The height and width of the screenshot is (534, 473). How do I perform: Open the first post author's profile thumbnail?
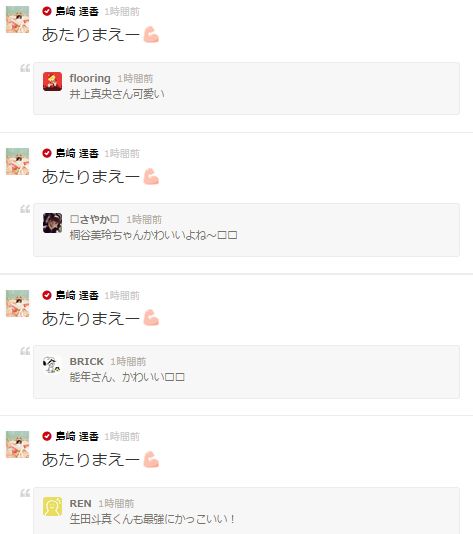(x=18, y=19)
